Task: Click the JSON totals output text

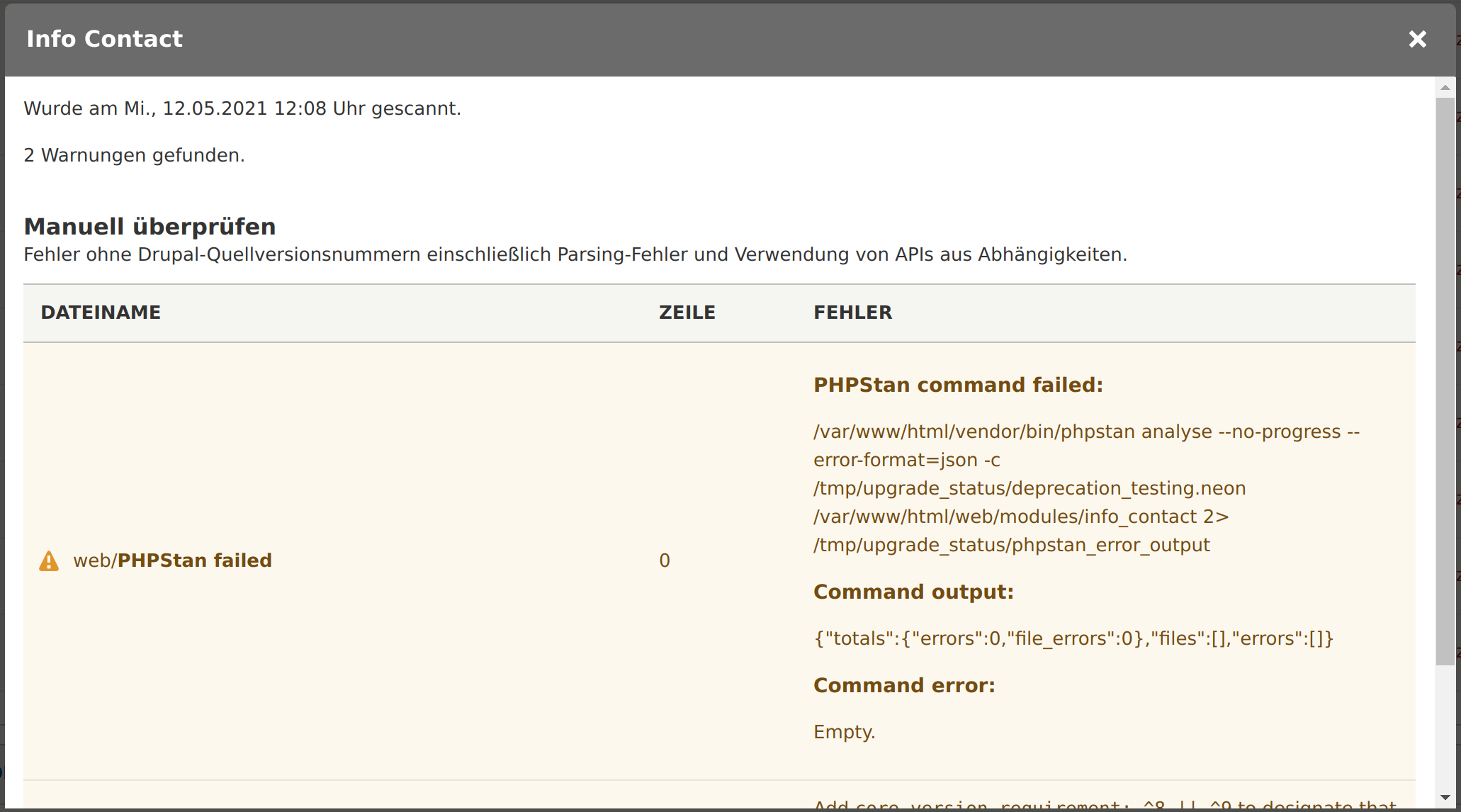Action: coord(1073,638)
